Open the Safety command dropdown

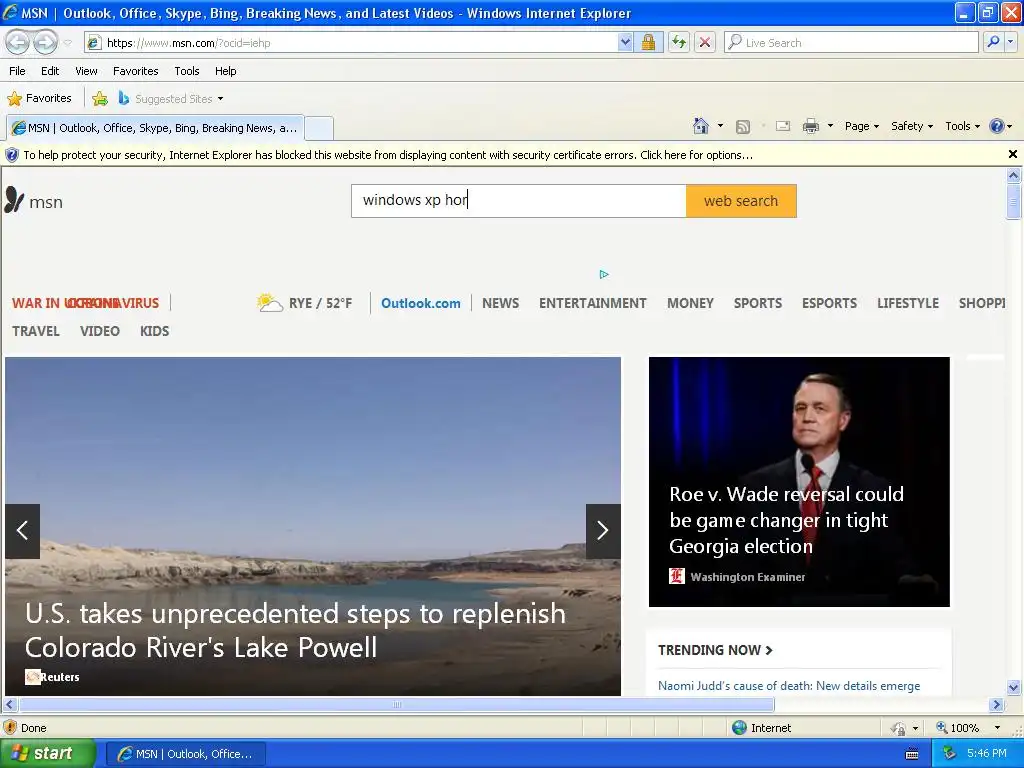click(912, 126)
